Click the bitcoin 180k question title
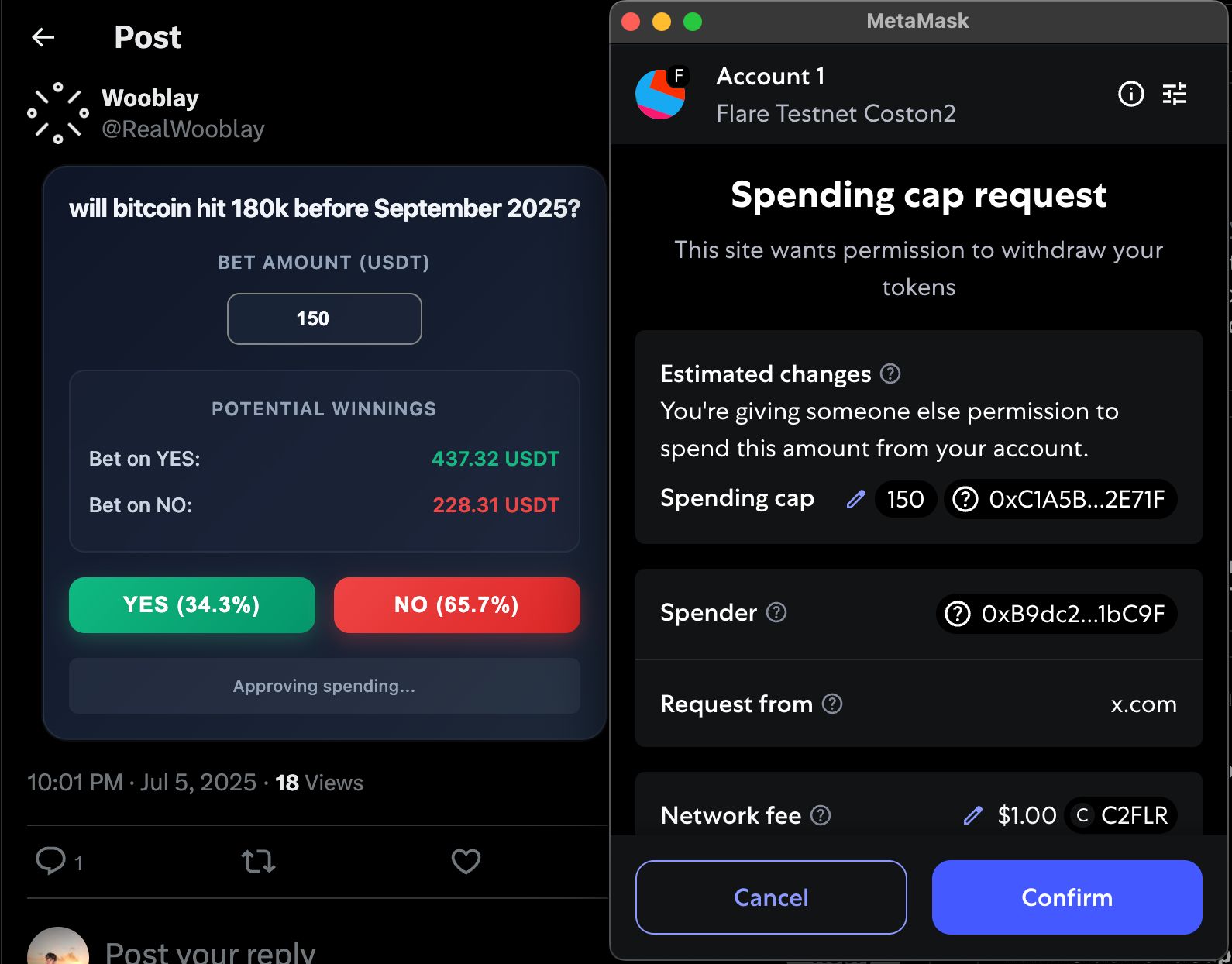Screen dimensions: 1232x964 (325, 208)
